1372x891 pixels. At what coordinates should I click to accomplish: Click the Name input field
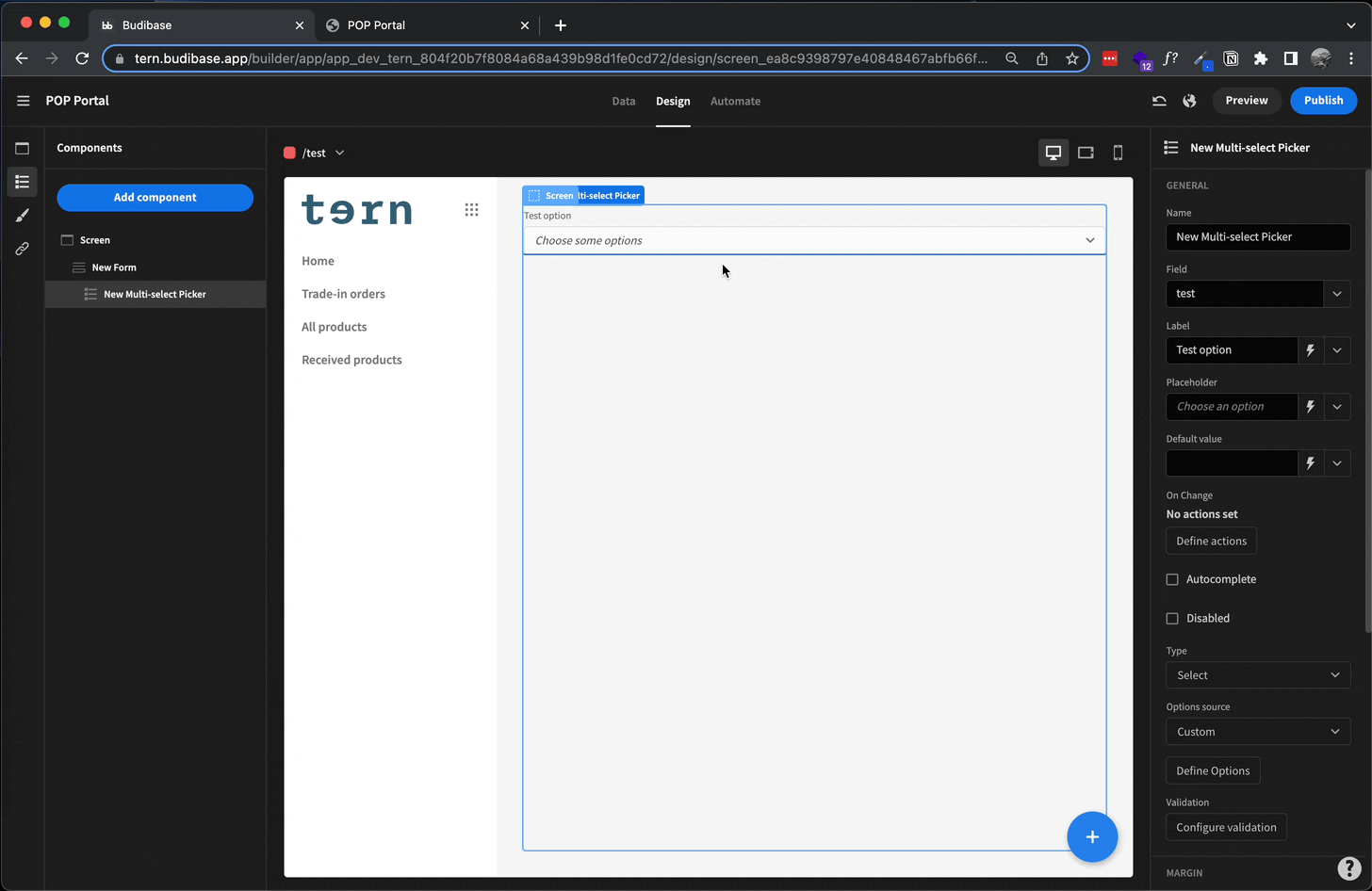1258,237
